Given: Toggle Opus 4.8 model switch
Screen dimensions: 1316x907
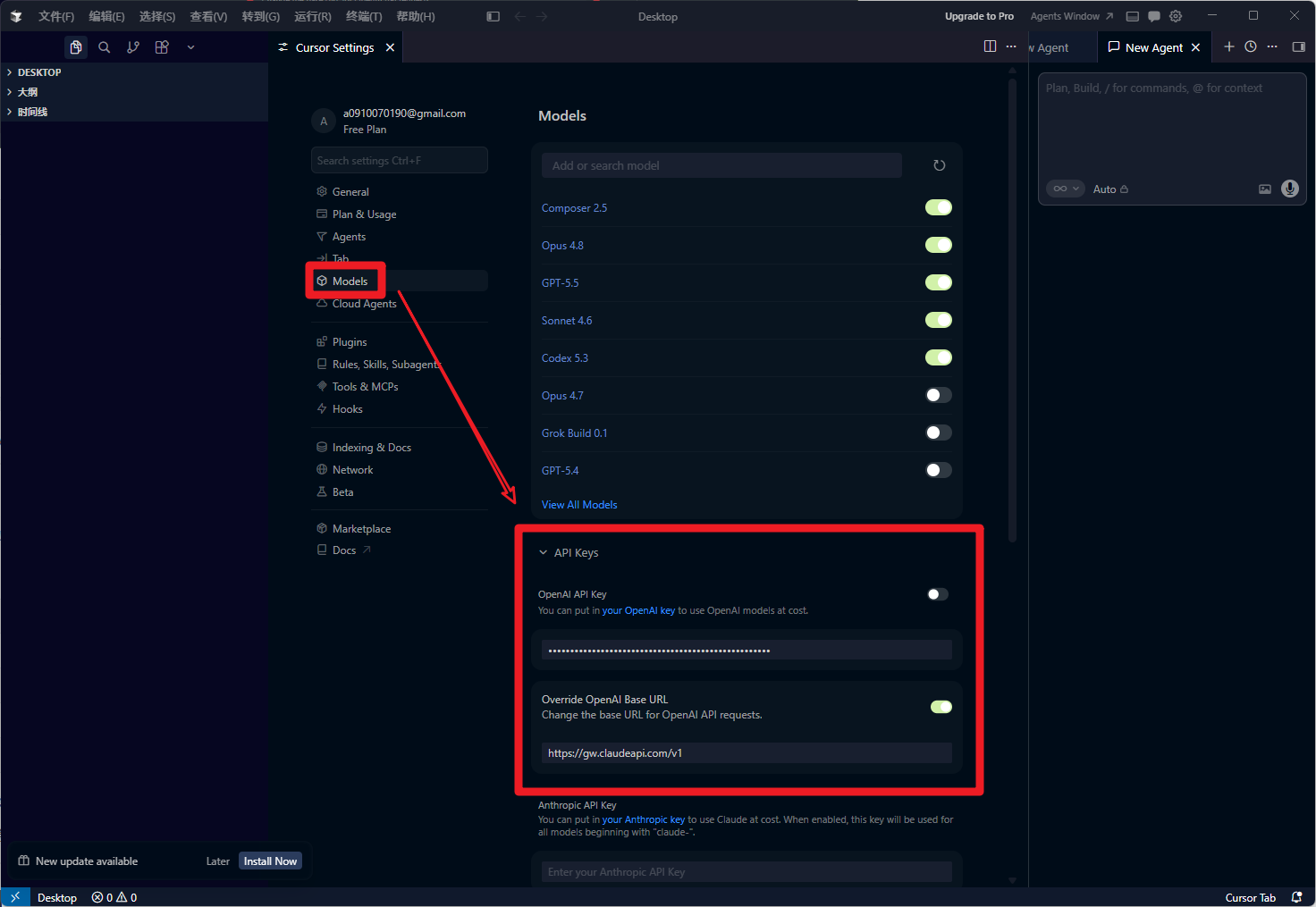Looking at the screenshot, I should [939, 245].
